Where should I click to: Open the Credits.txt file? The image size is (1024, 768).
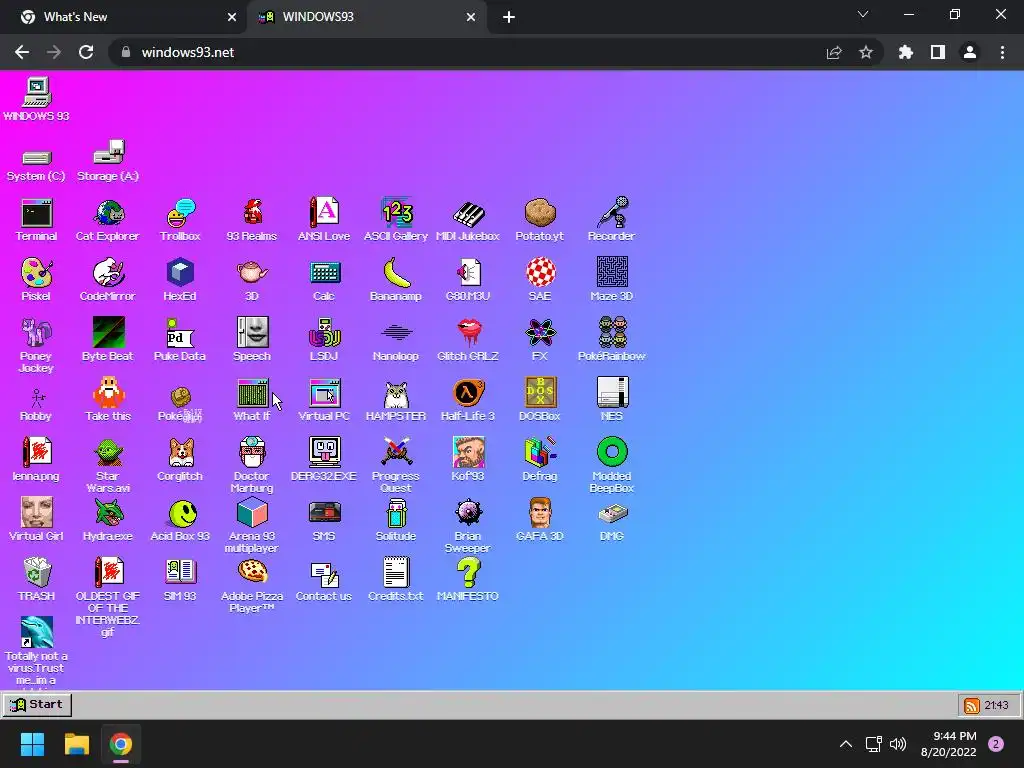pyautogui.click(x=396, y=573)
